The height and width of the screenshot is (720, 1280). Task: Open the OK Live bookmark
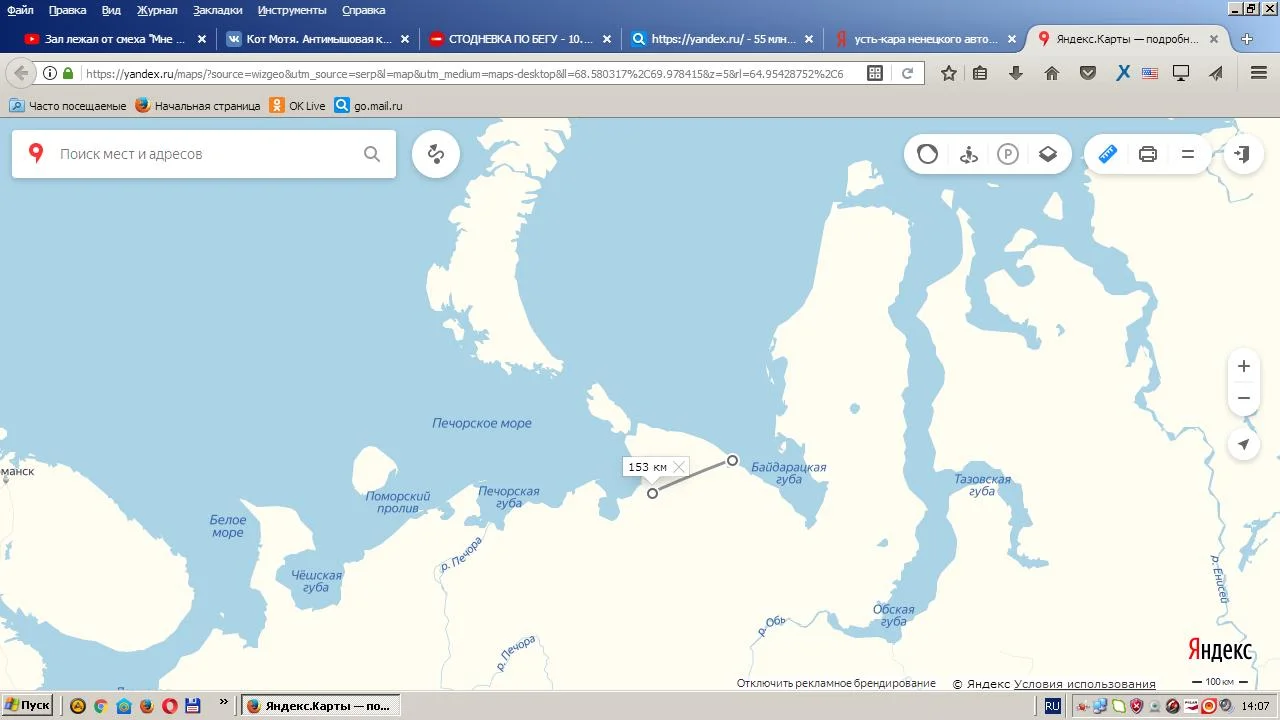pyautogui.click(x=297, y=106)
